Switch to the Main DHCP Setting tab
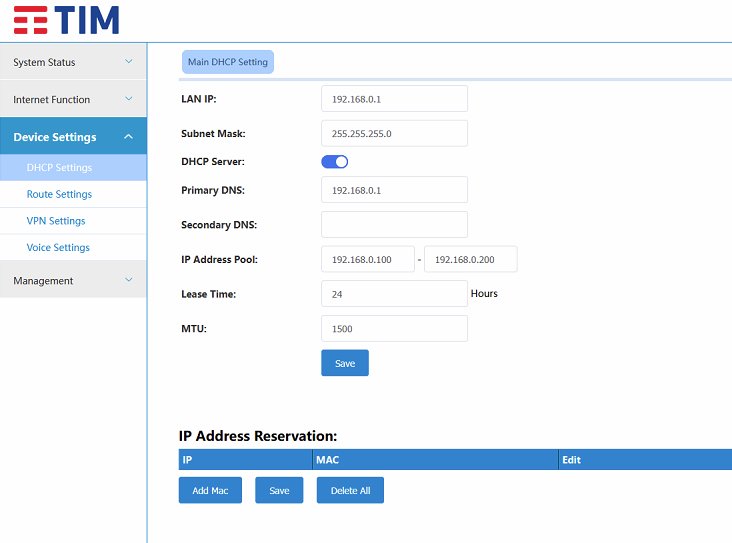Image resolution: width=732 pixels, height=543 pixels. click(228, 62)
